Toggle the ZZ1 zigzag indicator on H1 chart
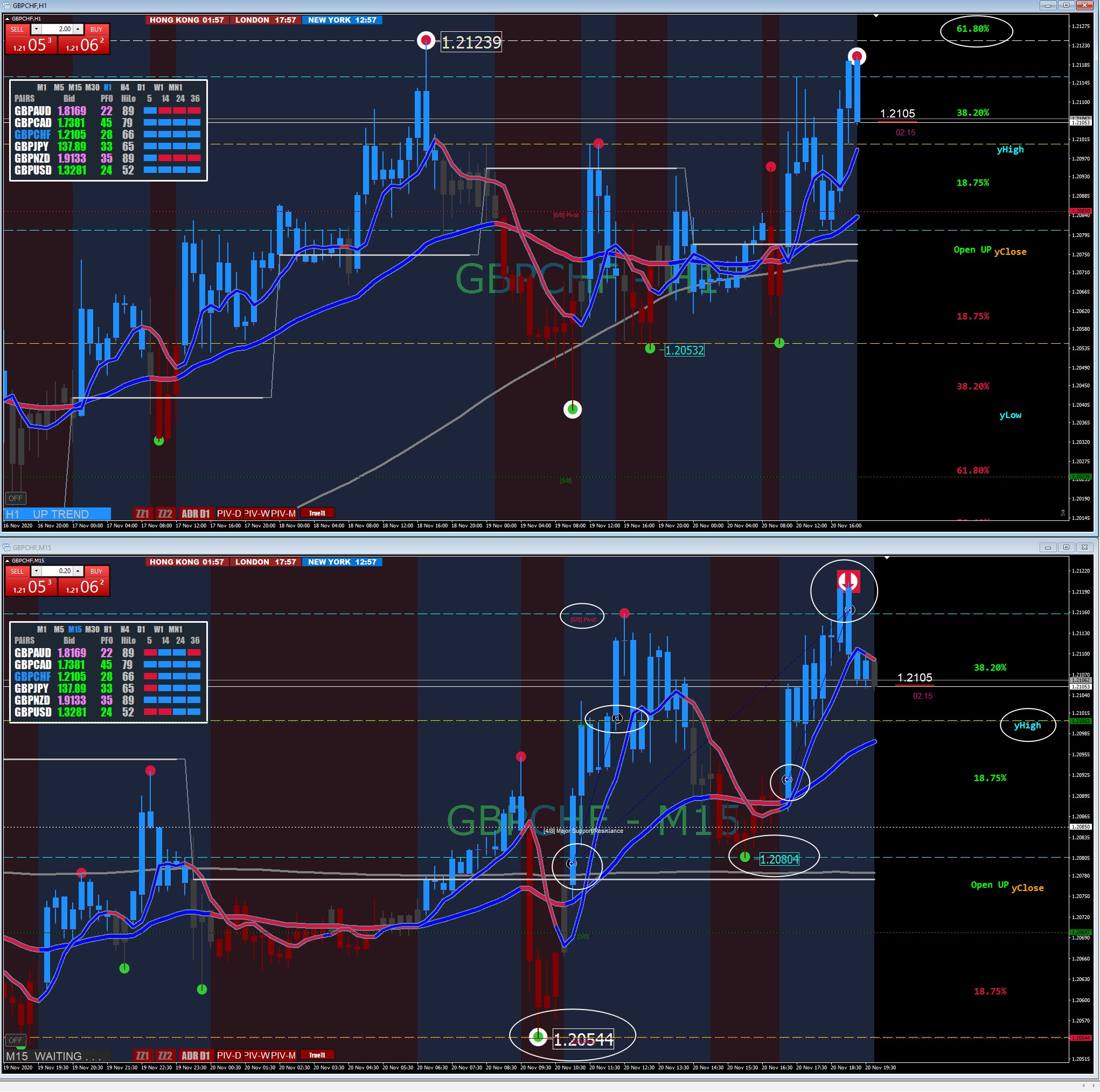 point(142,513)
